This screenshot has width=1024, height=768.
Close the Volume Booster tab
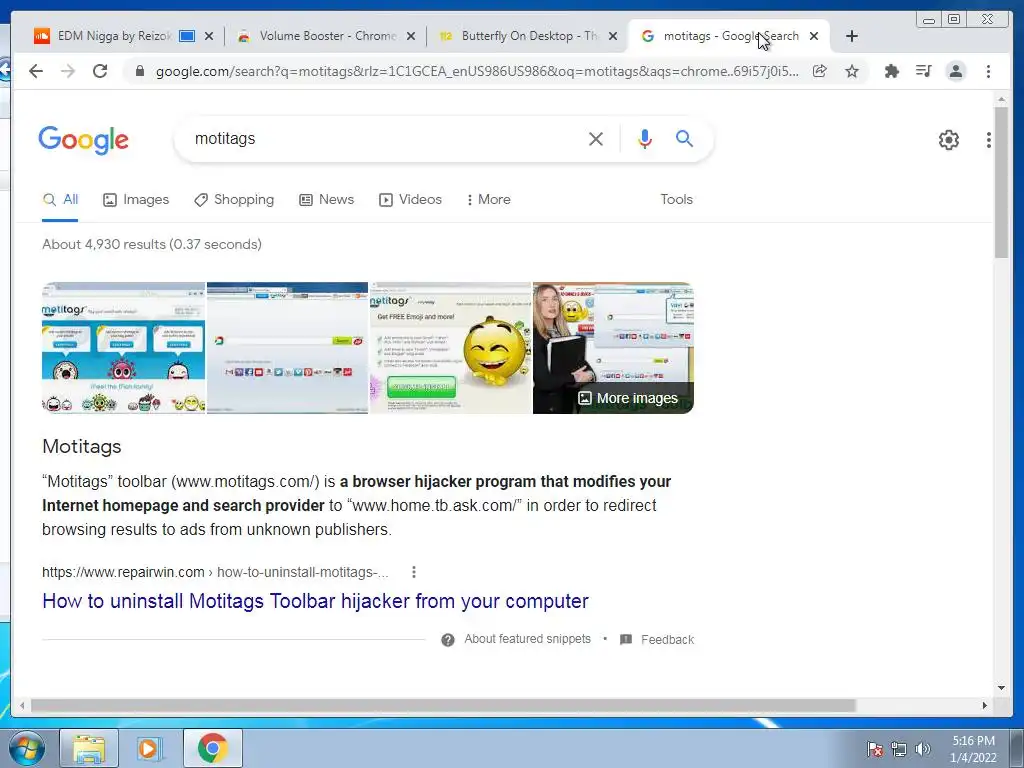[x=411, y=36]
